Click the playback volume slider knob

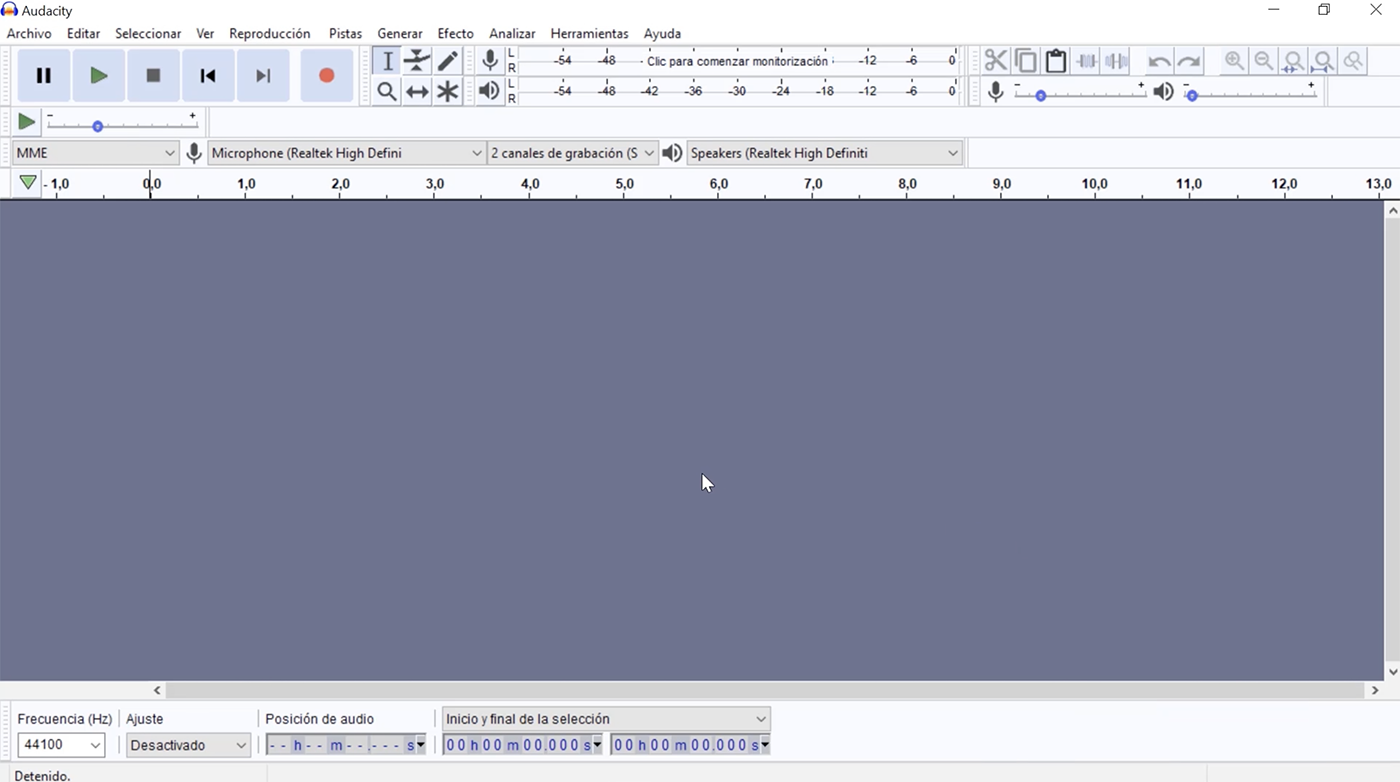click(1192, 96)
